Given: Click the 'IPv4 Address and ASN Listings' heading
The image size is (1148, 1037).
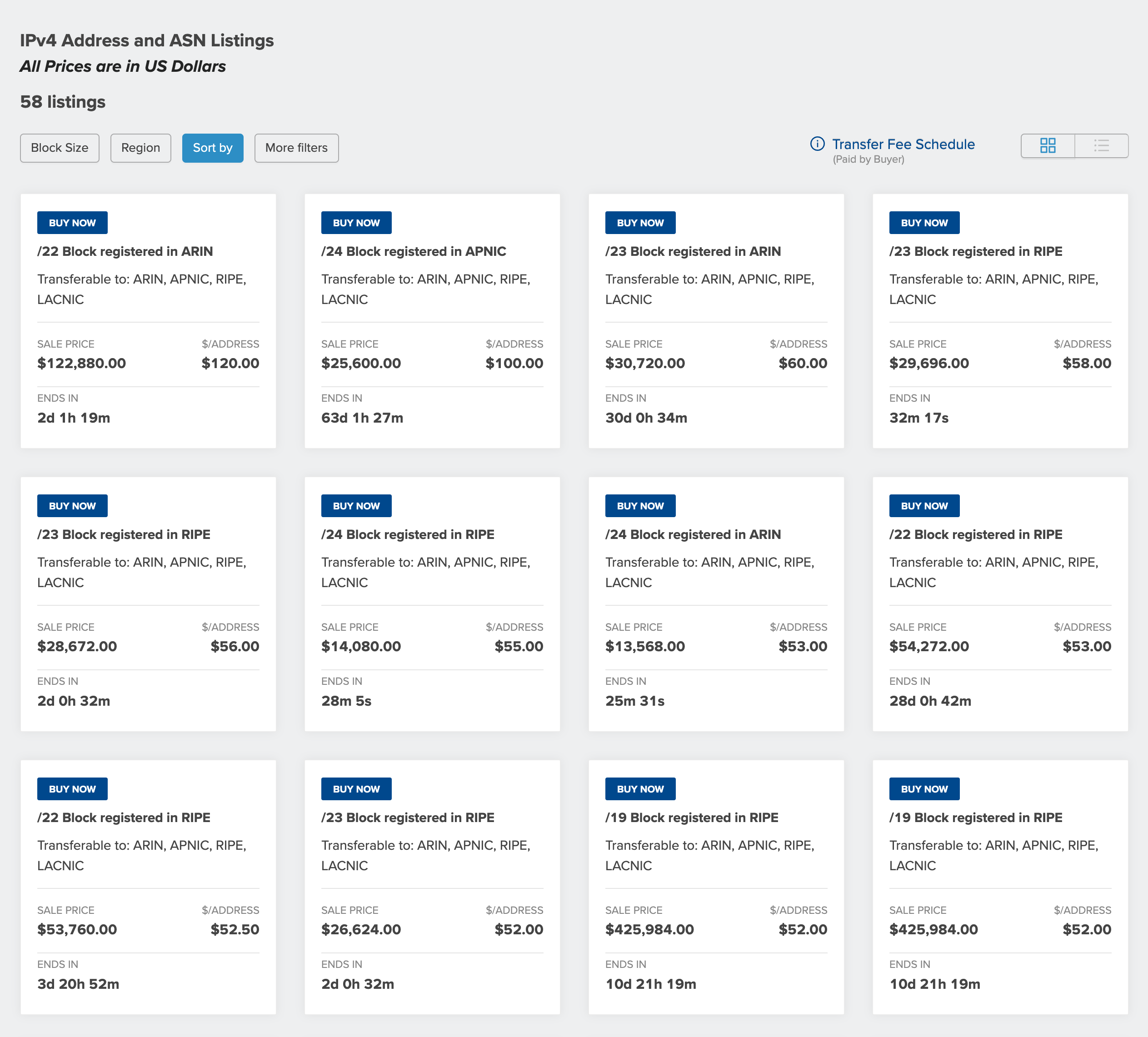Looking at the screenshot, I should point(147,40).
